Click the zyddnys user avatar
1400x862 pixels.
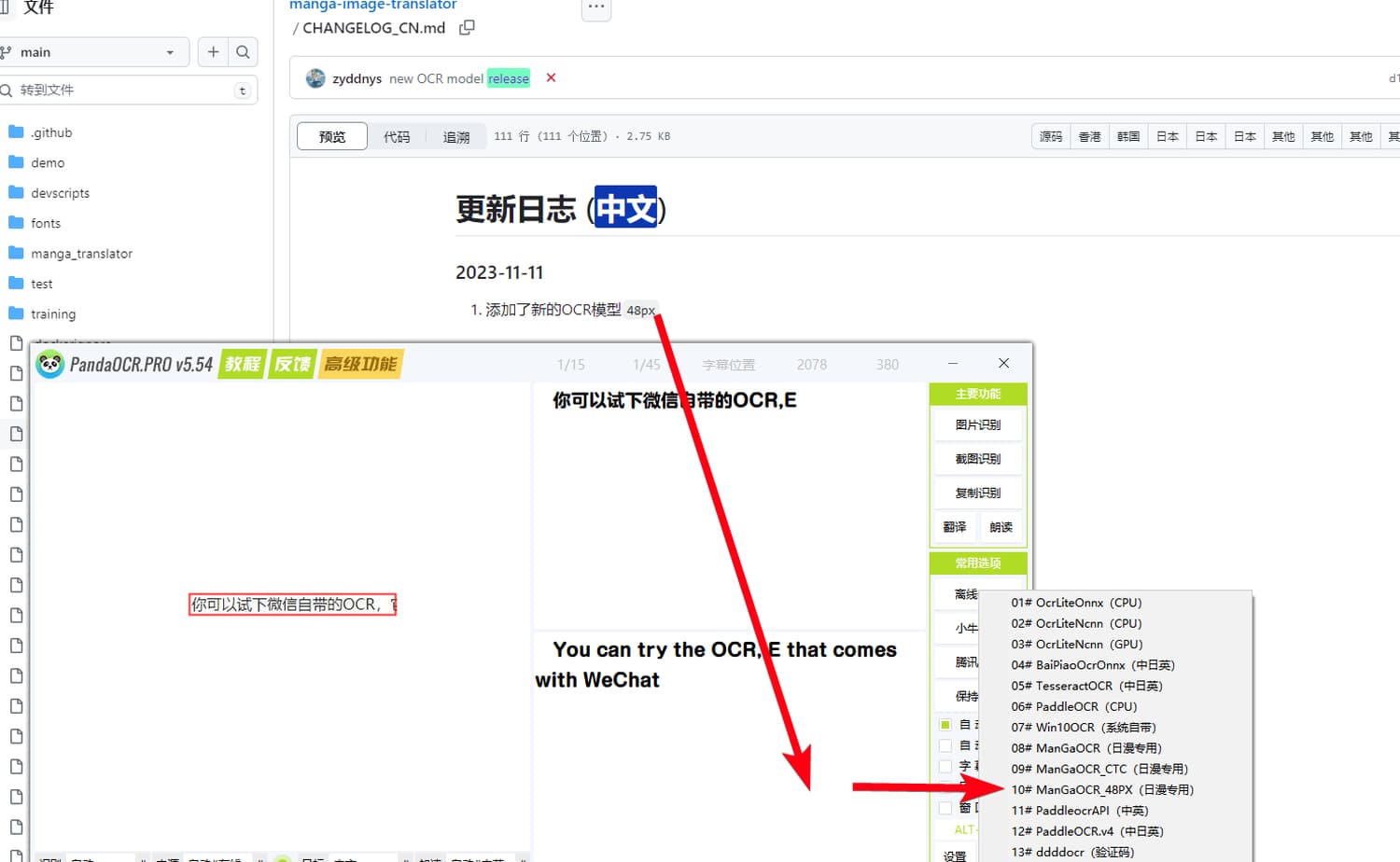coord(315,78)
